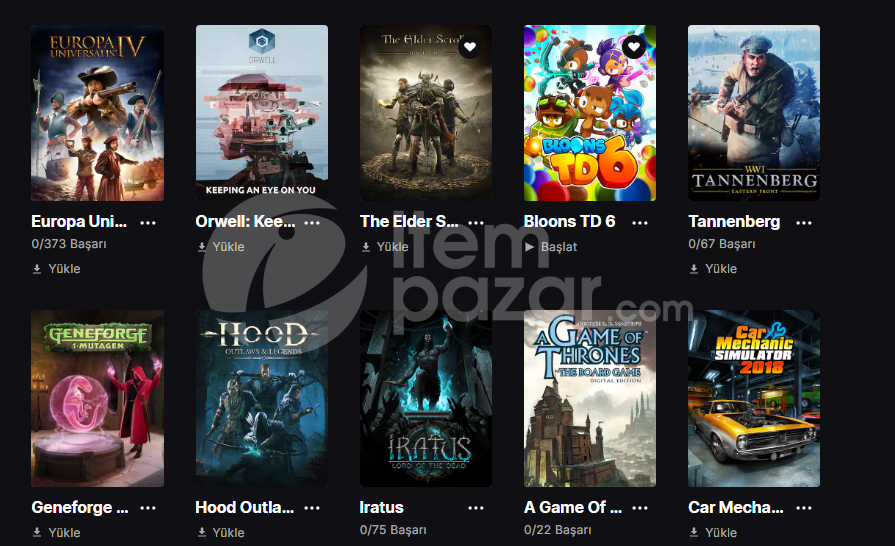Click Yükle under Car Mechanic Simulator
Screen dimensions: 895x546
tap(713, 532)
